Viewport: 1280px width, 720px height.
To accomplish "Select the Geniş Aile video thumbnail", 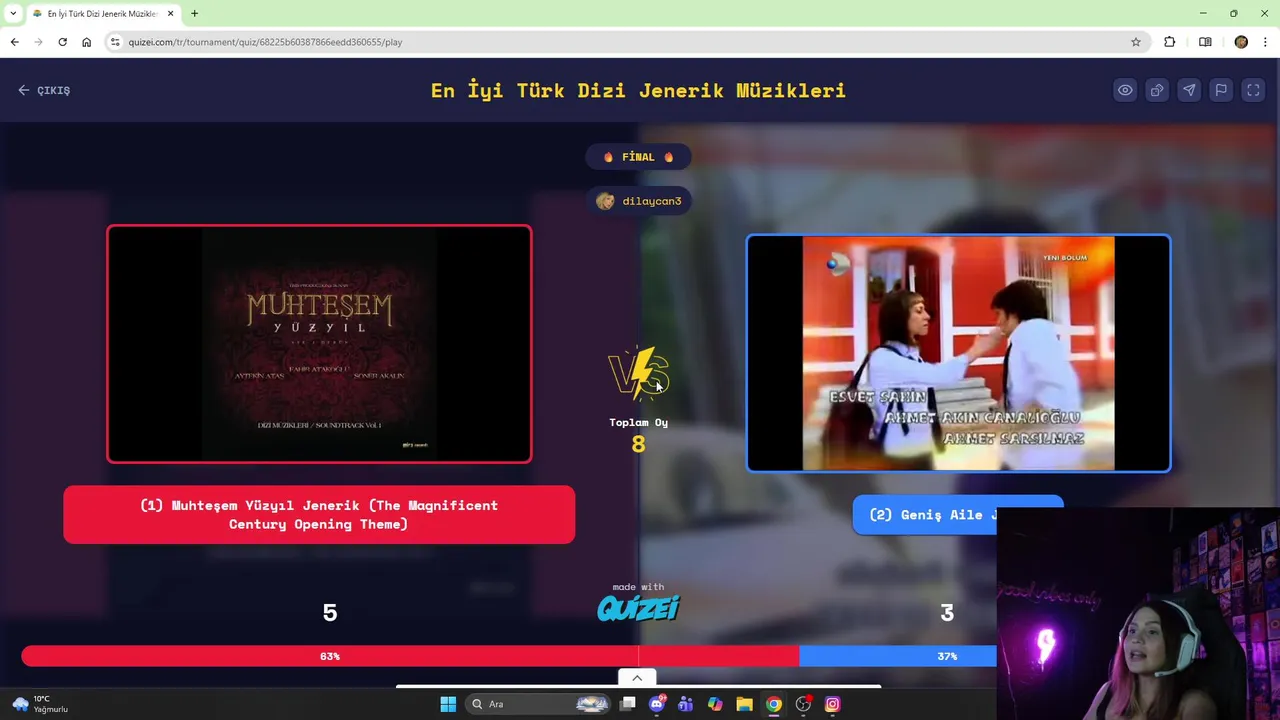I will tap(958, 353).
